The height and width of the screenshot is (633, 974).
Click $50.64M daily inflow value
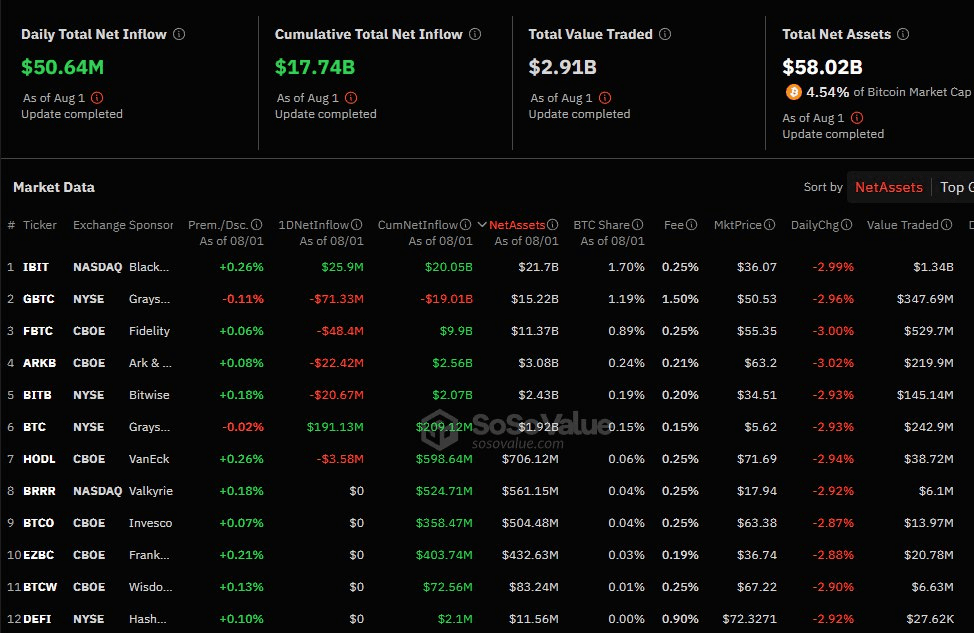[63, 67]
